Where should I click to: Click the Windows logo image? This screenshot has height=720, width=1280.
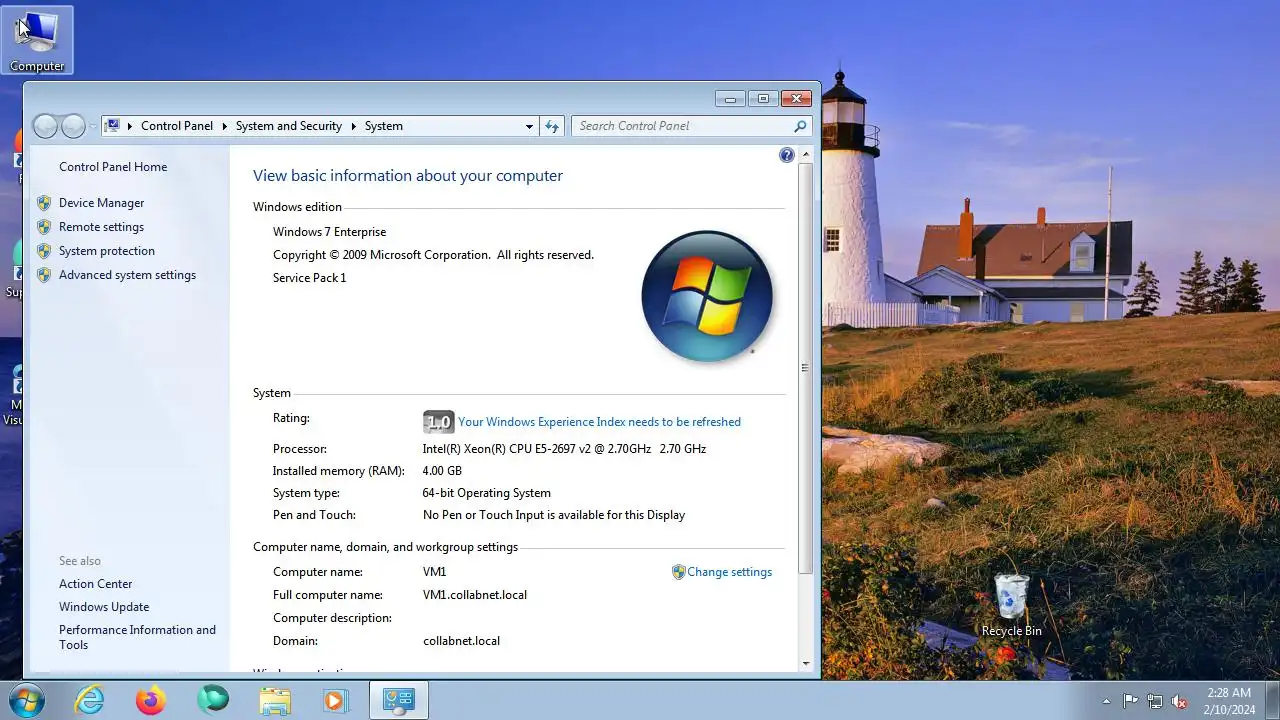tap(707, 297)
